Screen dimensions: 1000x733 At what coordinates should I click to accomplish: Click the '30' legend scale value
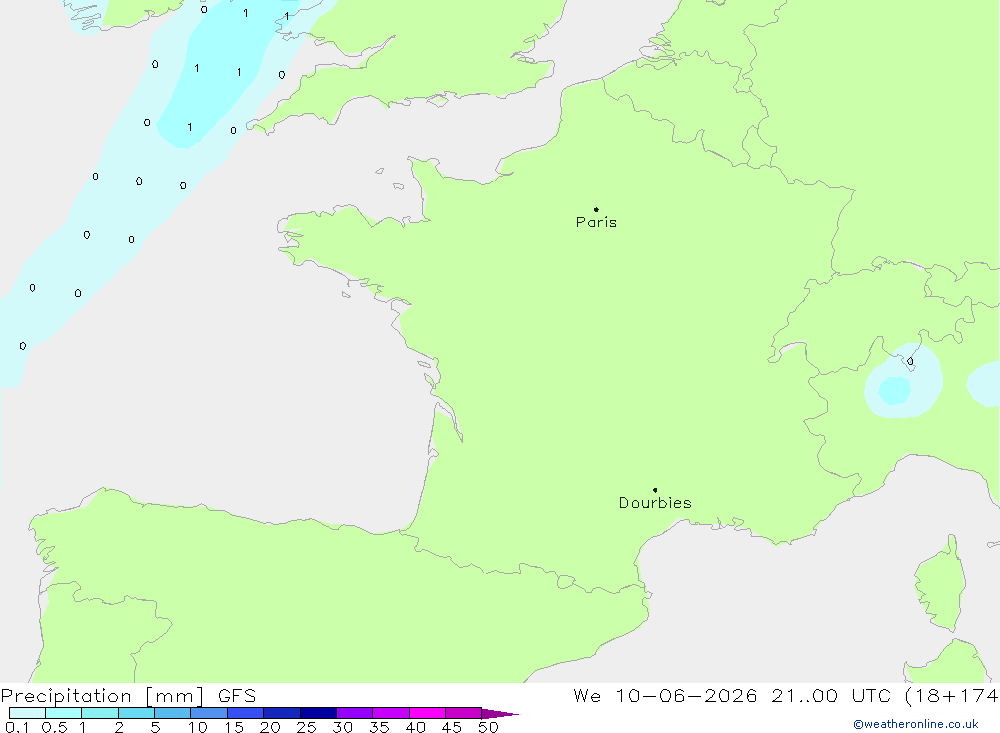(343, 727)
